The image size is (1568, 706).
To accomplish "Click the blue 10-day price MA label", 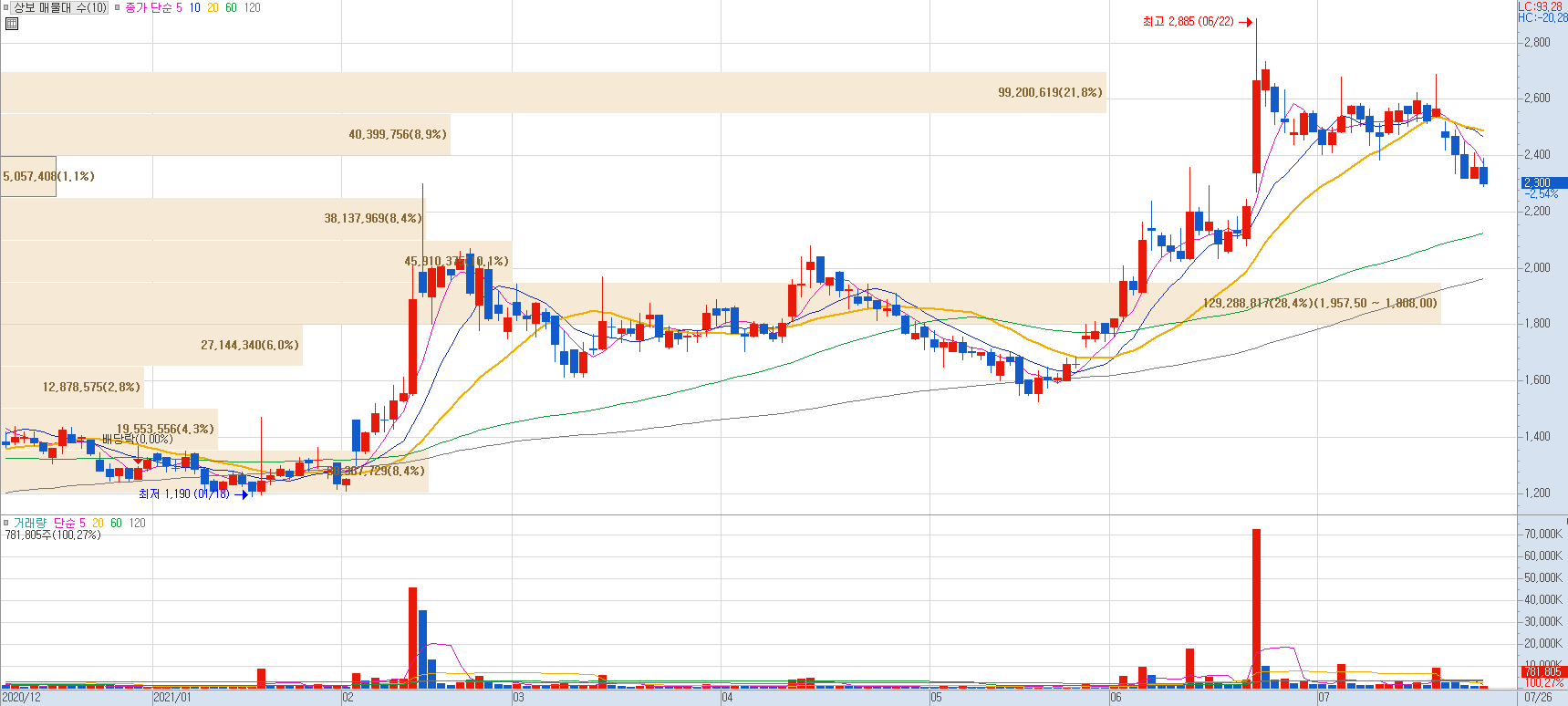I will [x=194, y=7].
